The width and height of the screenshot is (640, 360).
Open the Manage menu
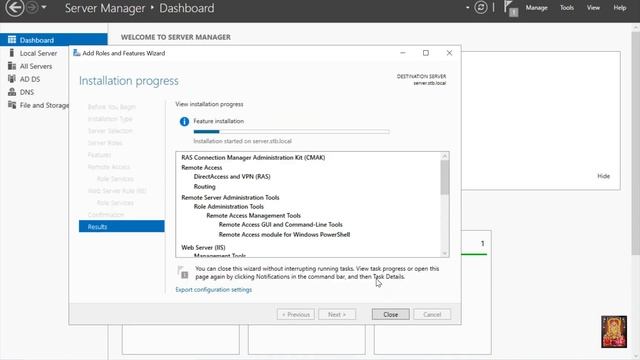(536, 8)
